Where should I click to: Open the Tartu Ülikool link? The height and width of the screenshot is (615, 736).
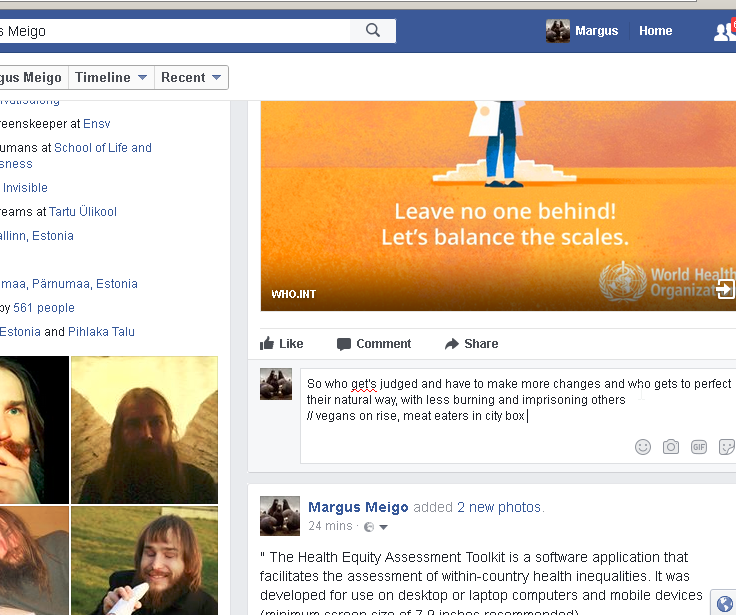(83, 211)
